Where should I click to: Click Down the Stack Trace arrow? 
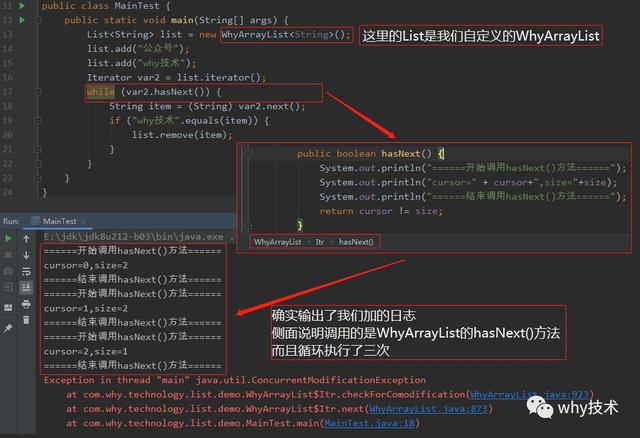[26, 255]
